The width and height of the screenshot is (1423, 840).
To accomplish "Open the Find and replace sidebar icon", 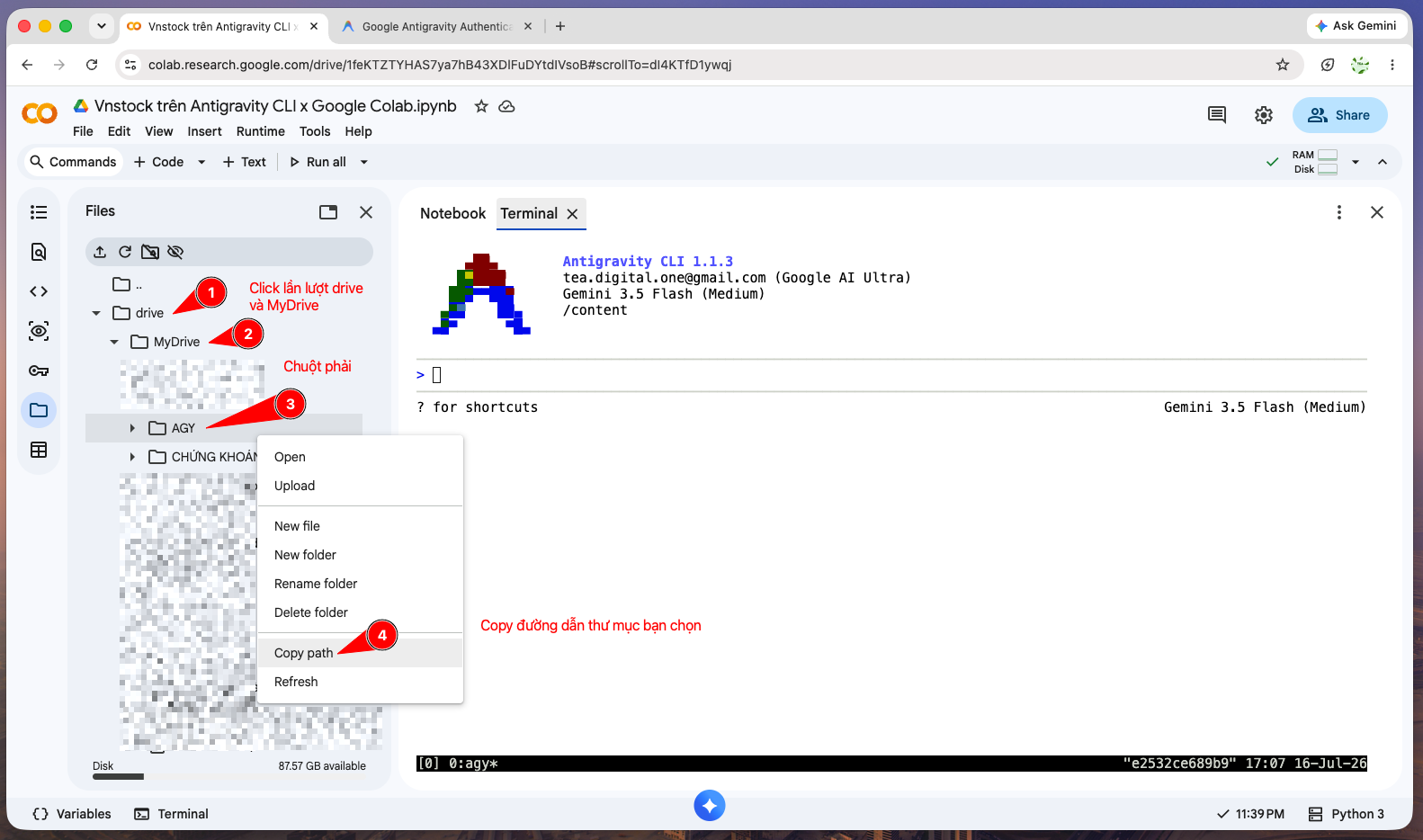I will click(x=39, y=252).
